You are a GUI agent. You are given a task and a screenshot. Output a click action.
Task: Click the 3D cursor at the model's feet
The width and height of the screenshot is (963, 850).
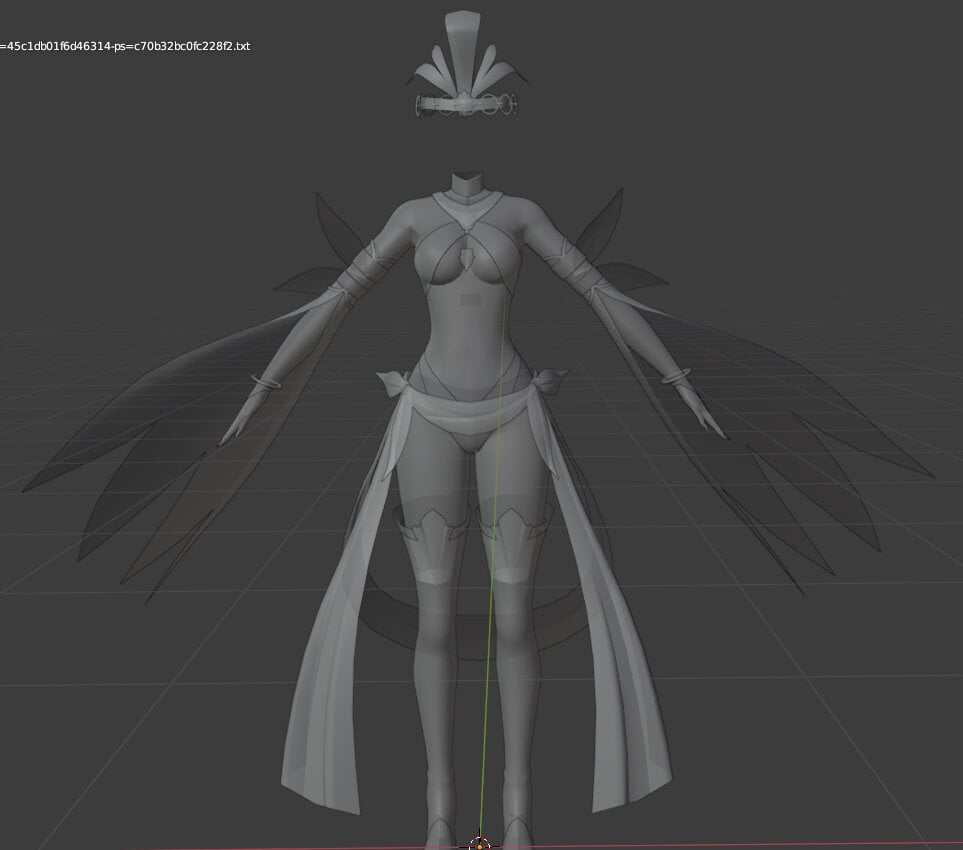pos(480,844)
